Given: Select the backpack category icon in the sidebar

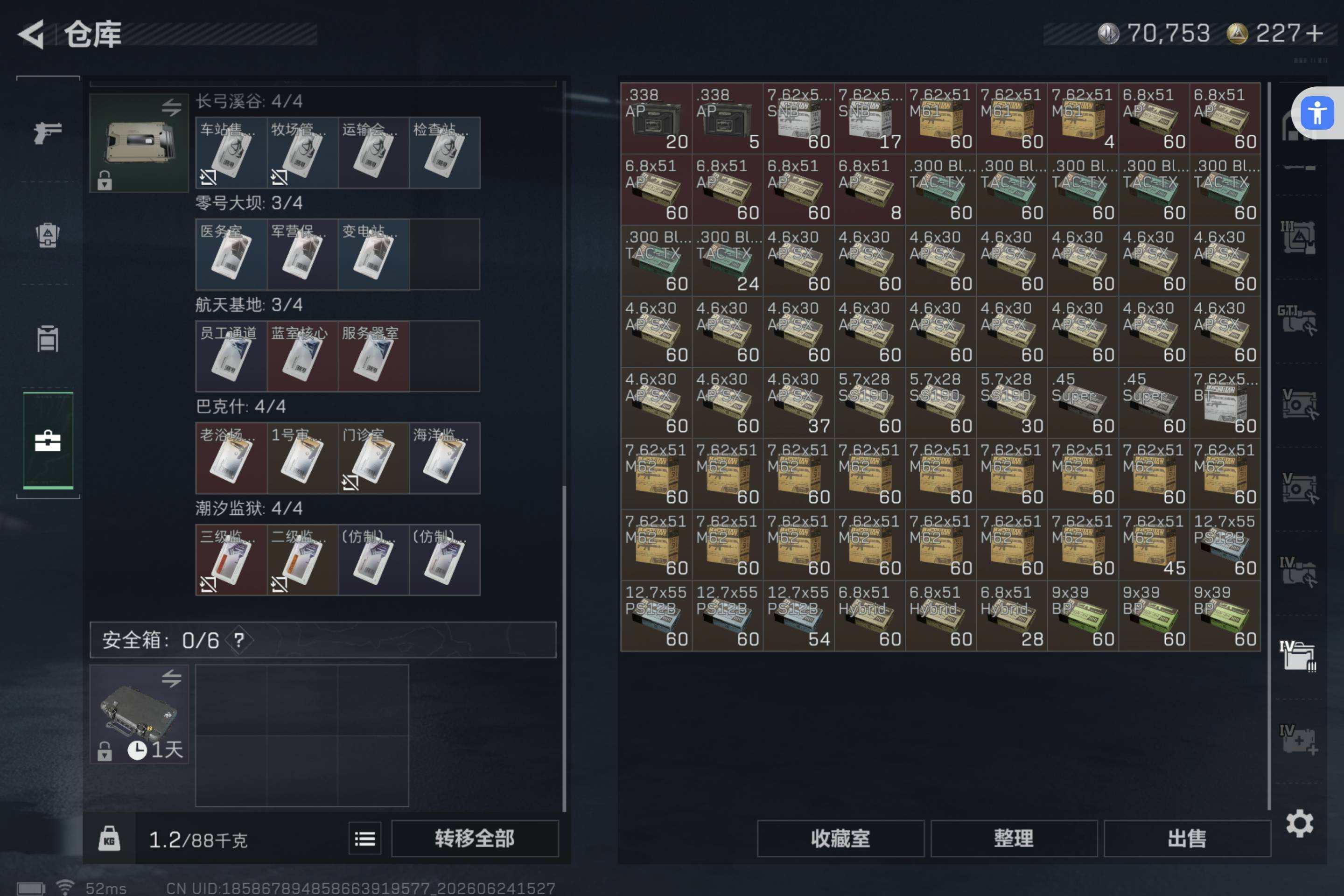Looking at the screenshot, I should 48,234.
